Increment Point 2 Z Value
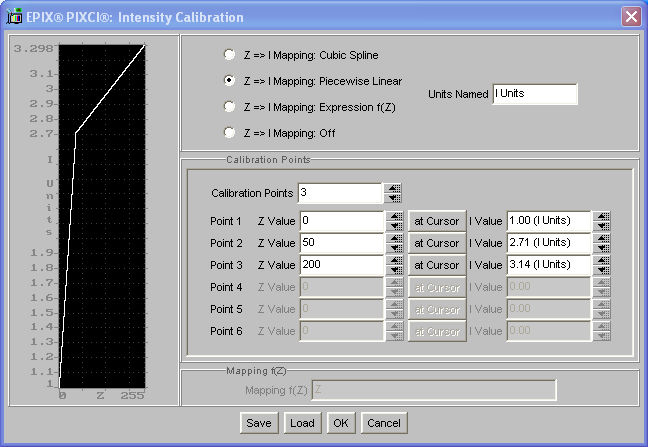The height and width of the screenshot is (447, 648). click(x=395, y=238)
